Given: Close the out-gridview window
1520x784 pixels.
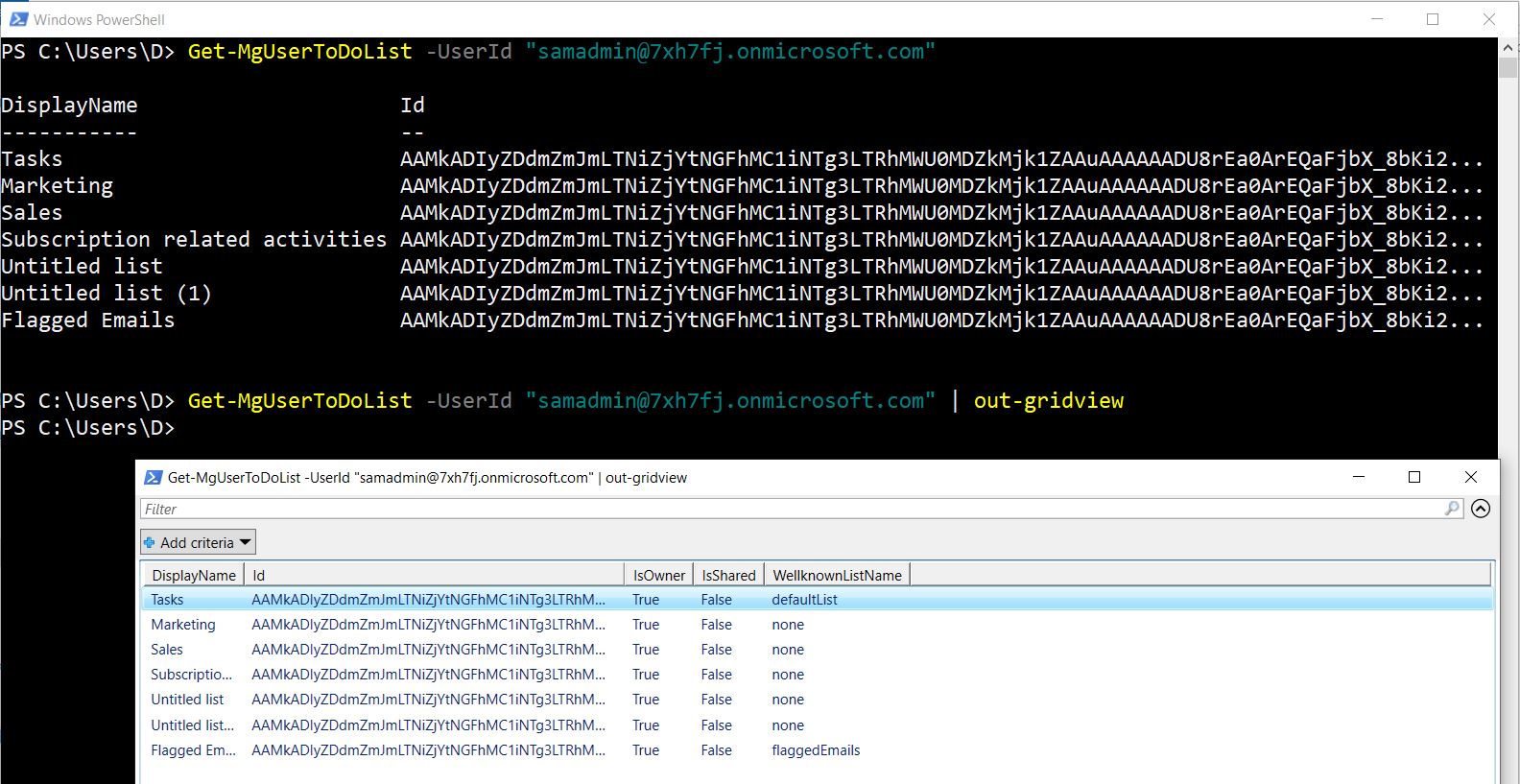Looking at the screenshot, I should pyautogui.click(x=1470, y=477).
